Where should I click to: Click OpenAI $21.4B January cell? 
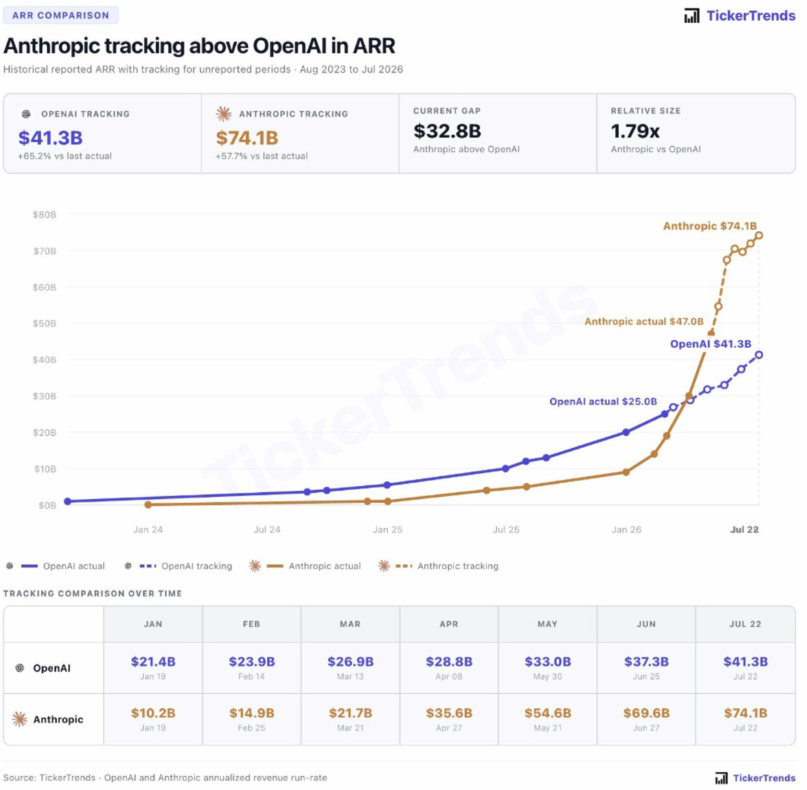153,668
